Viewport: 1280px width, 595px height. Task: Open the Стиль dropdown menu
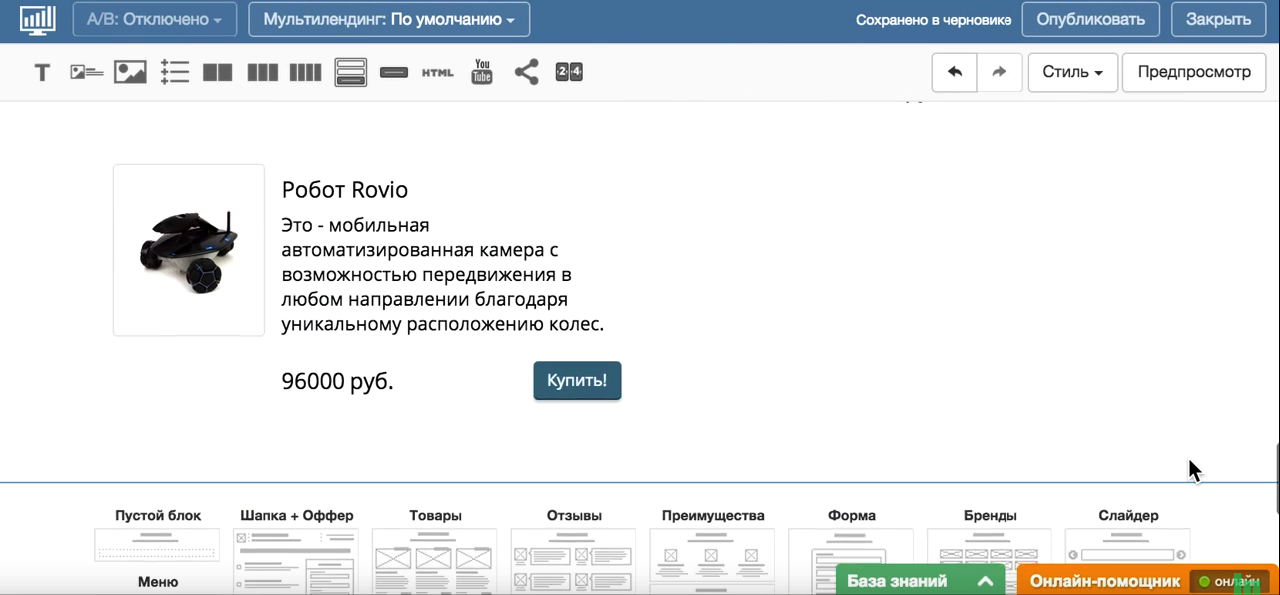tap(1072, 72)
